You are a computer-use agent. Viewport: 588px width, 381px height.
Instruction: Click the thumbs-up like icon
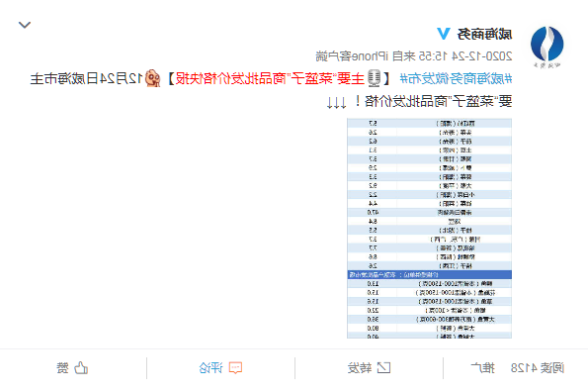point(81,368)
